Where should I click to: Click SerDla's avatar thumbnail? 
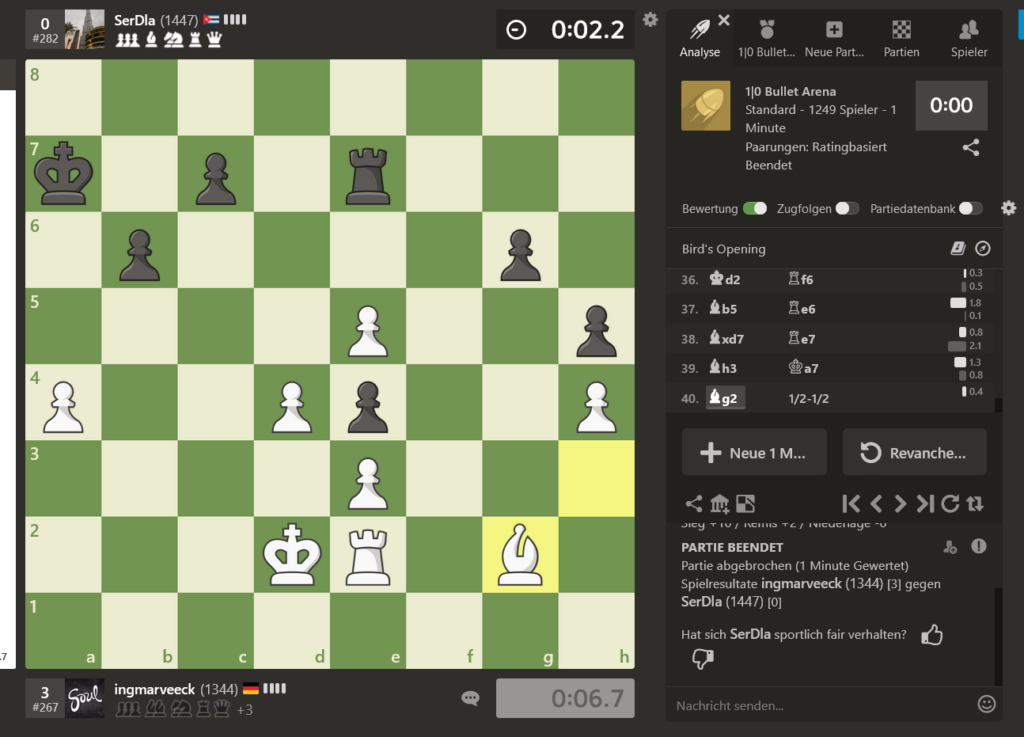(84, 29)
